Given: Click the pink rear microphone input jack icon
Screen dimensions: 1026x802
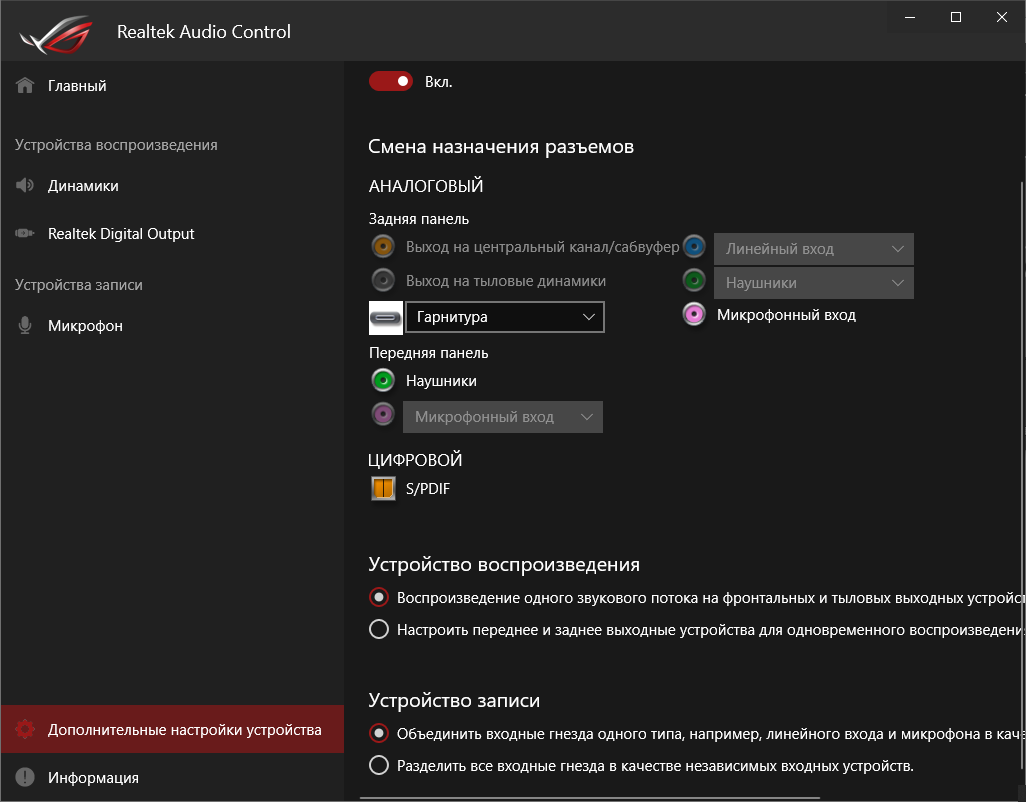Looking at the screenshot, I should pos(694,314).
